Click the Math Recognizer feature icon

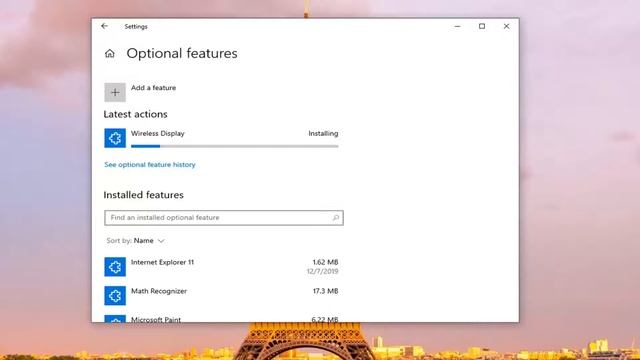pos(115,296)
